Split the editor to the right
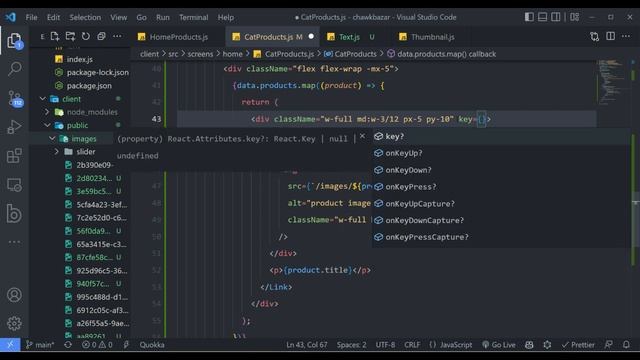Viewport: 640px width, 360px height. (x=610, y=36)
